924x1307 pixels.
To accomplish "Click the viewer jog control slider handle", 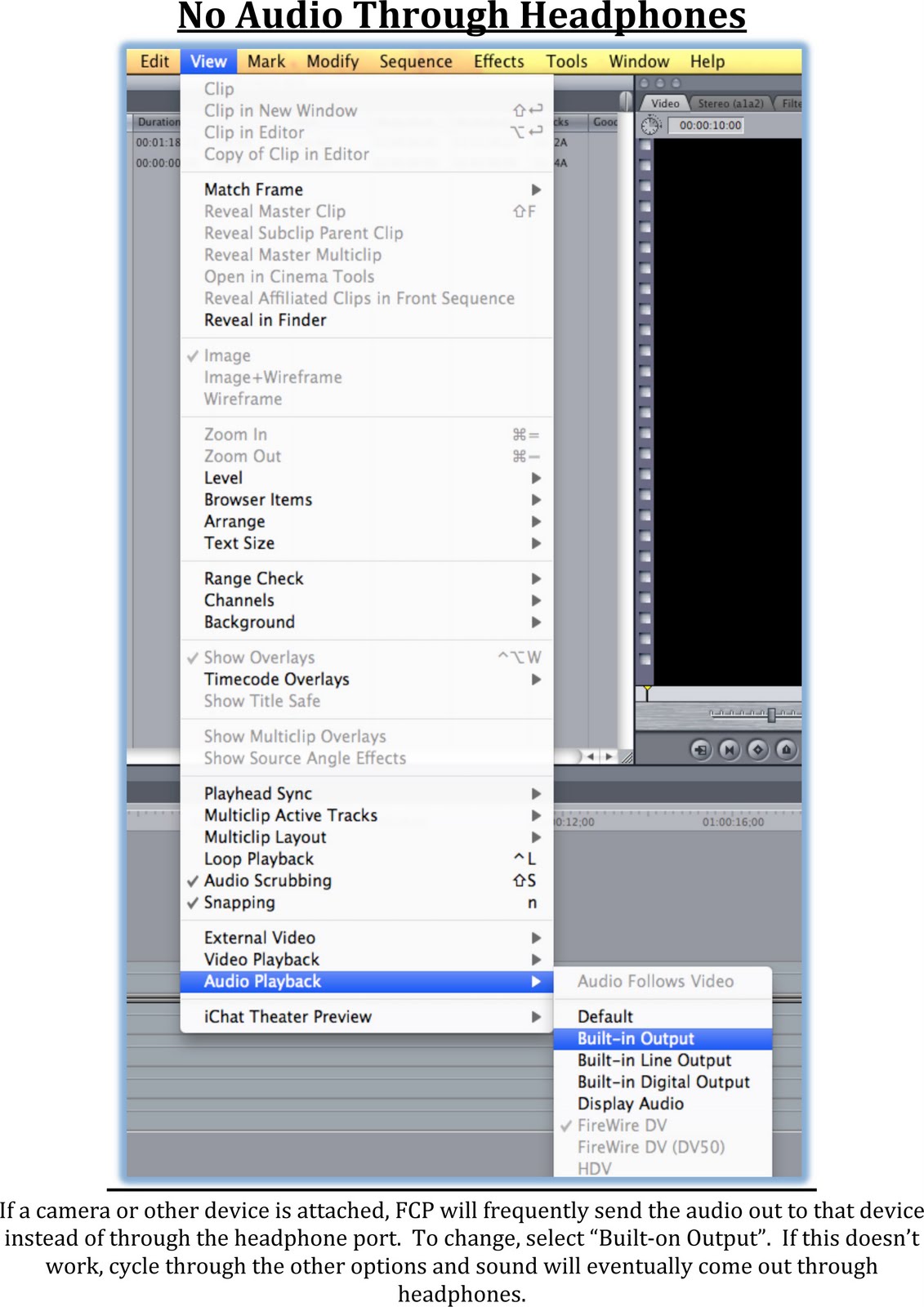I will click(771, 715).
